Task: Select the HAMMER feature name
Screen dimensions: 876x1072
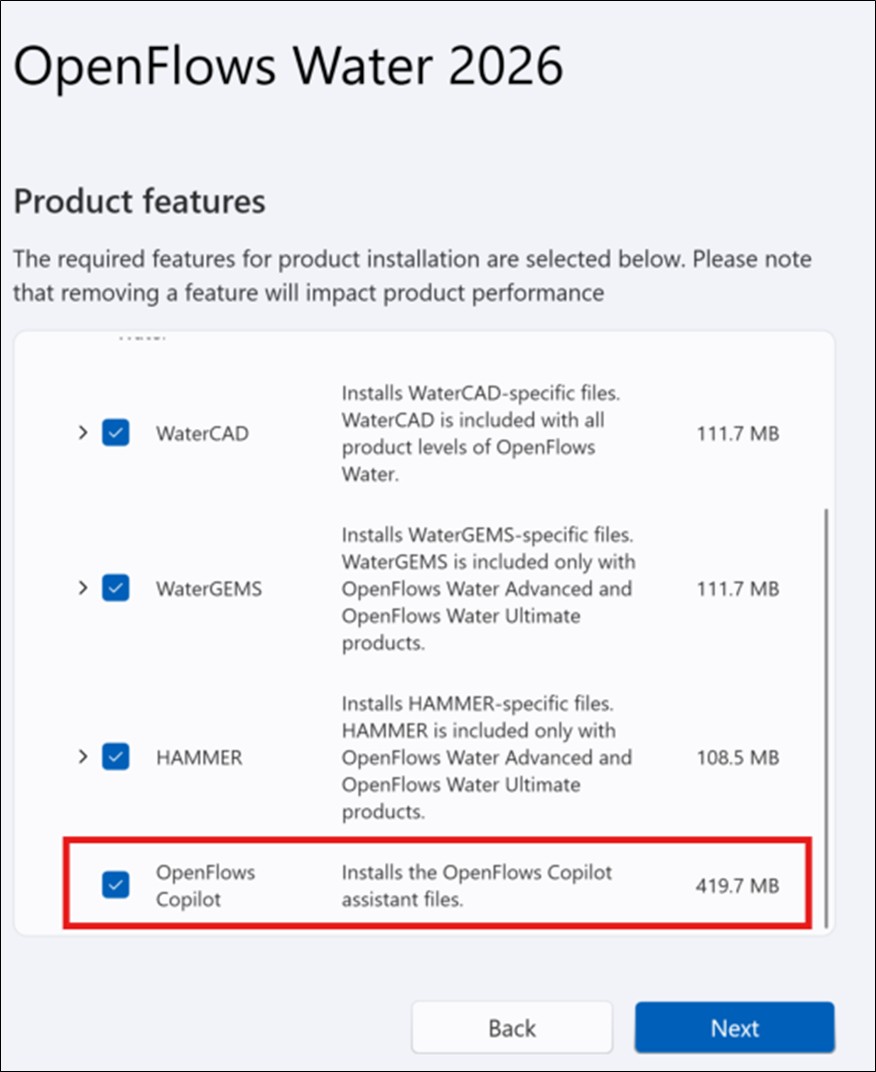Action: (199, 758)
